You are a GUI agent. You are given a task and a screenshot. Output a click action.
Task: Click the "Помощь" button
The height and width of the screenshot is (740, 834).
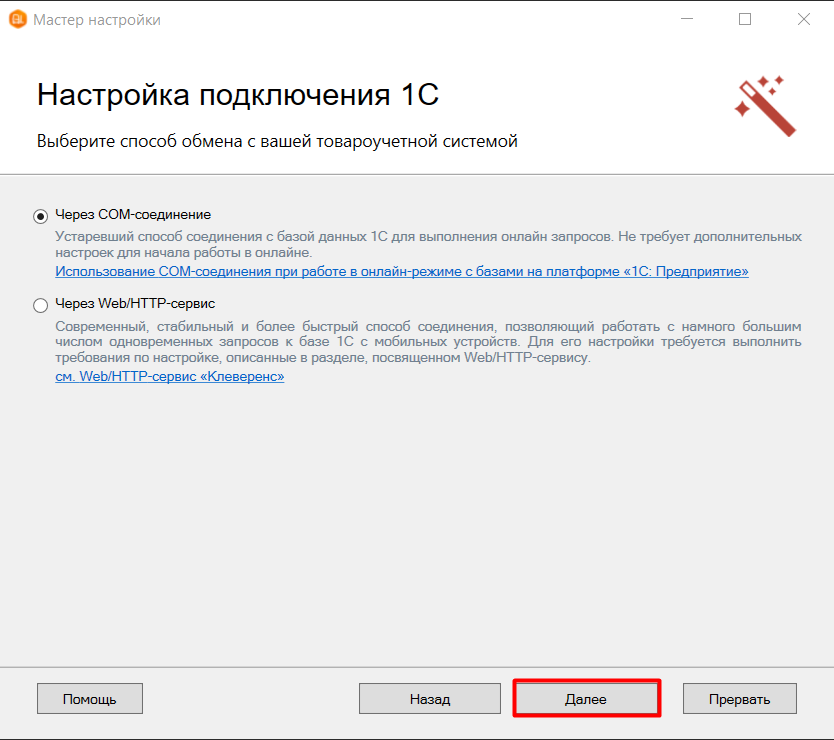[90, 699]
